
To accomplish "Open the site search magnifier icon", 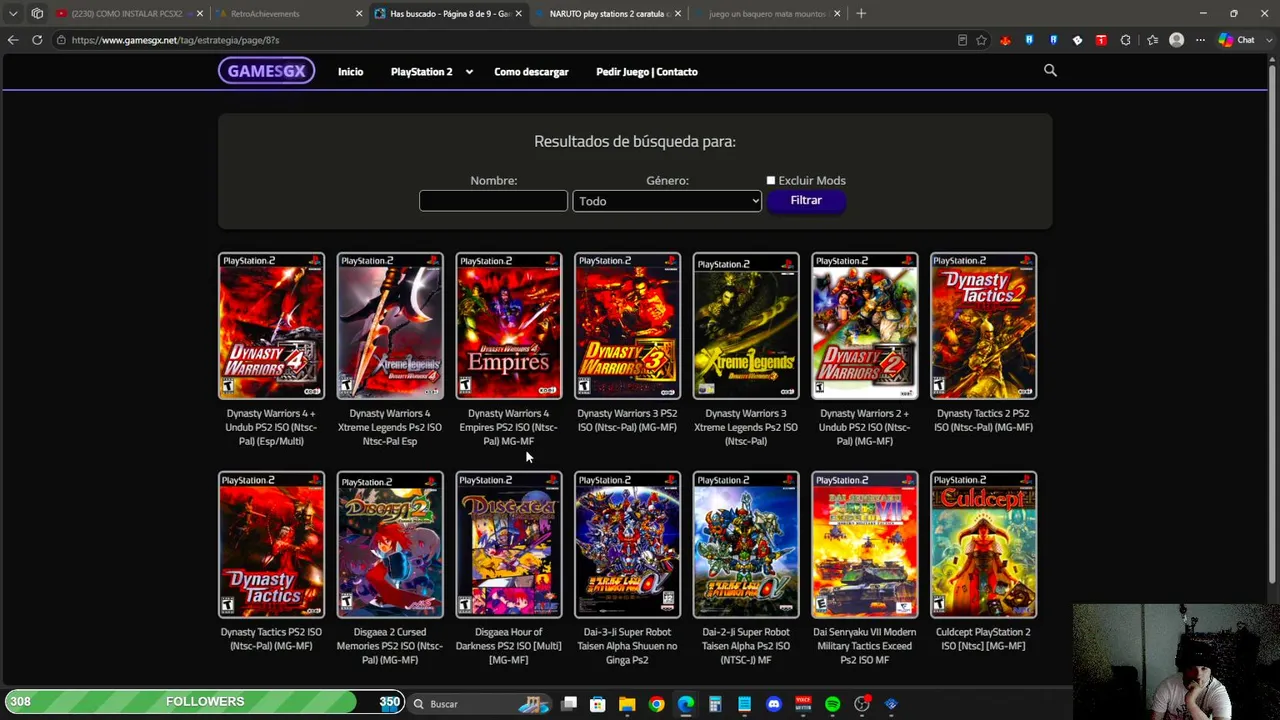I will (x=1050, y=70).
